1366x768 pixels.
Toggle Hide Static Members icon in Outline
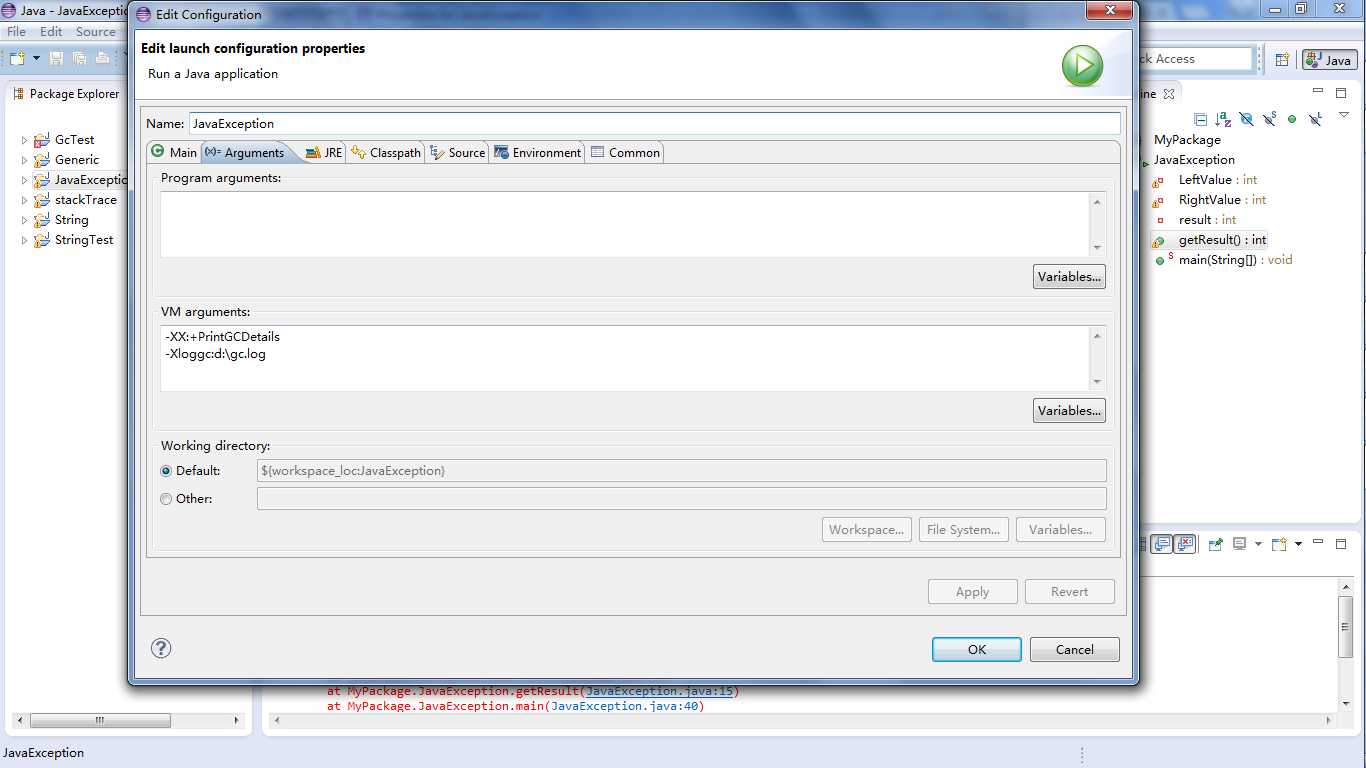point(1269,119)
